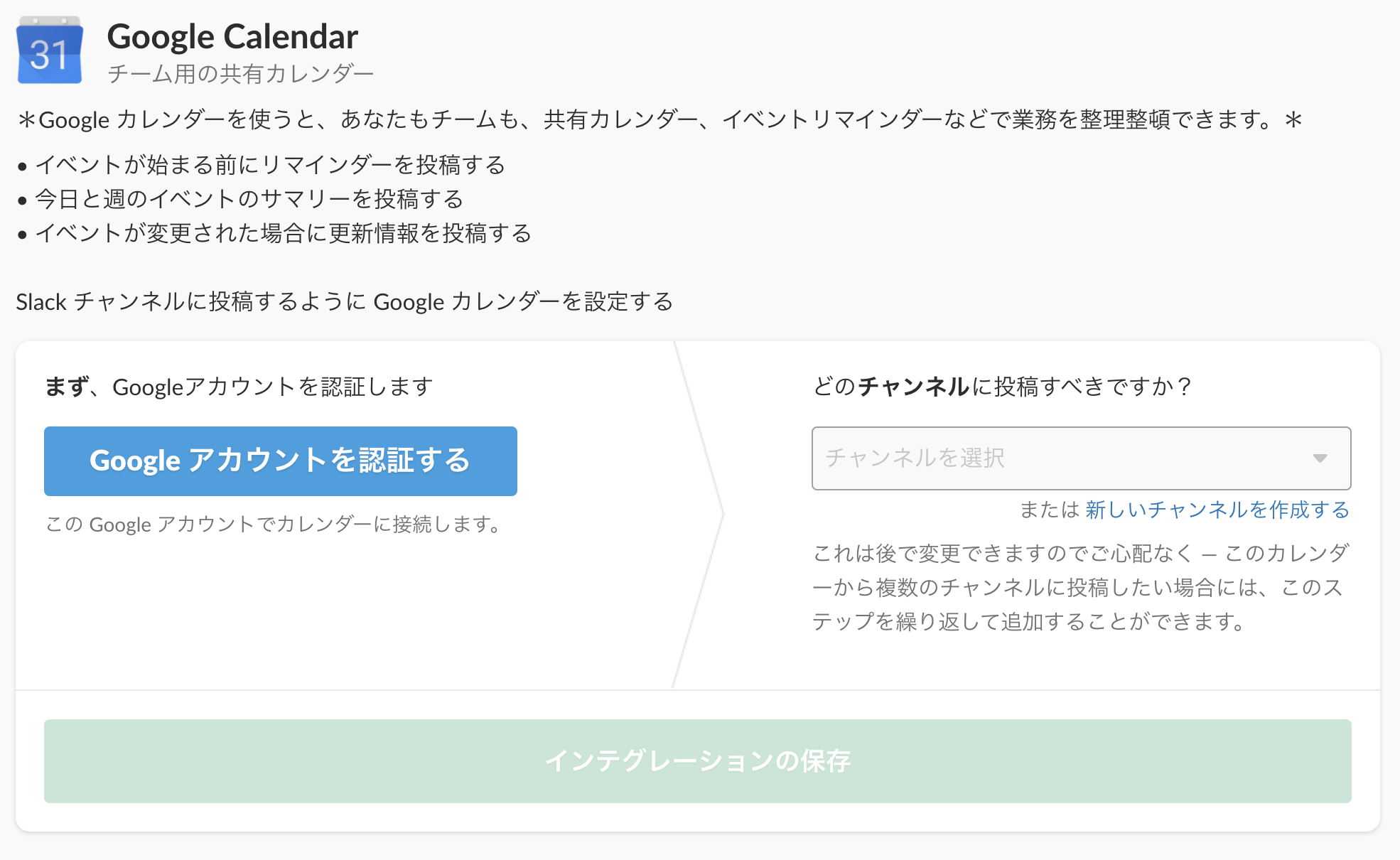Click the Slack チャンネルに投稿するように setup heading
This screenshot has width=1400, height=860.
pyautogui.click(x=345, y=302)
